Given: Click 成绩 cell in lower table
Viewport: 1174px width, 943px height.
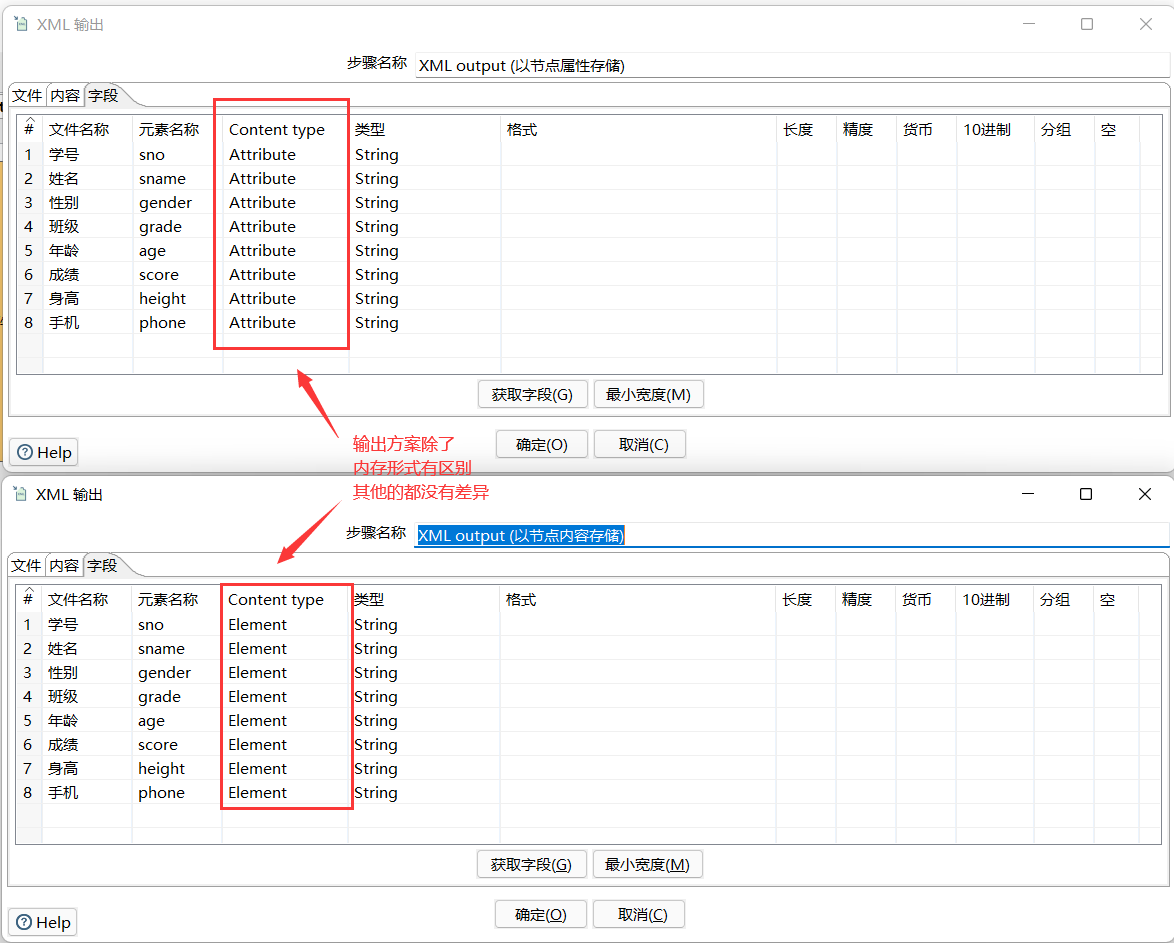Looking at the screenshot, I should (x=87, y=744).
